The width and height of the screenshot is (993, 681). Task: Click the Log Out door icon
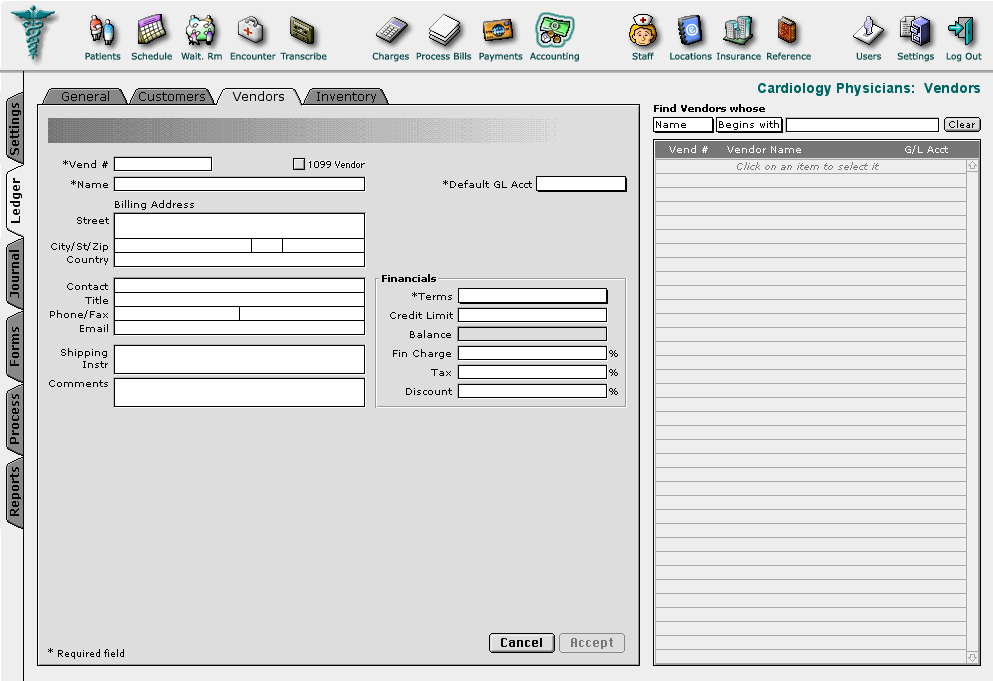click(961, 31)
